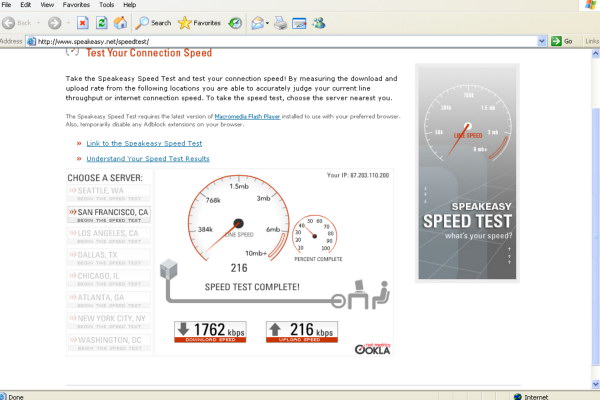Open the Favorites menu
This screenshot has width=600, height=400.
pyautogui.click(x=76, y=5)
